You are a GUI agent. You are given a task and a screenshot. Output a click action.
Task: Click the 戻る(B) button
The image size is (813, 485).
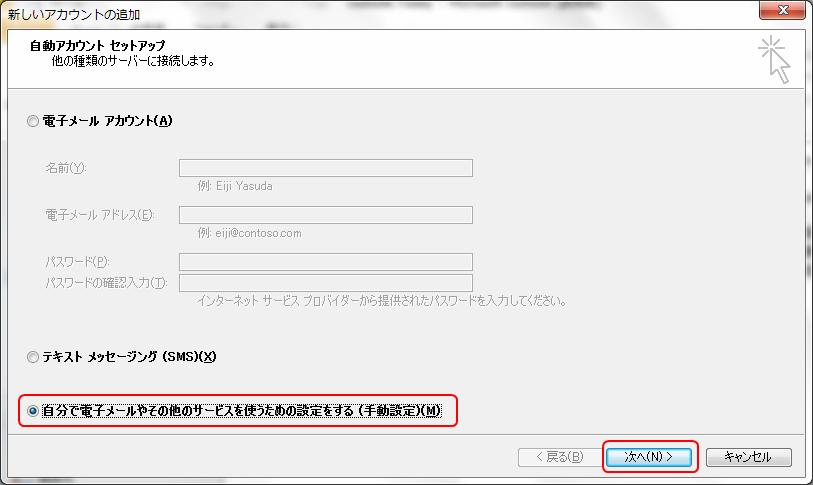pyautogui.click(x=559, y=457)
